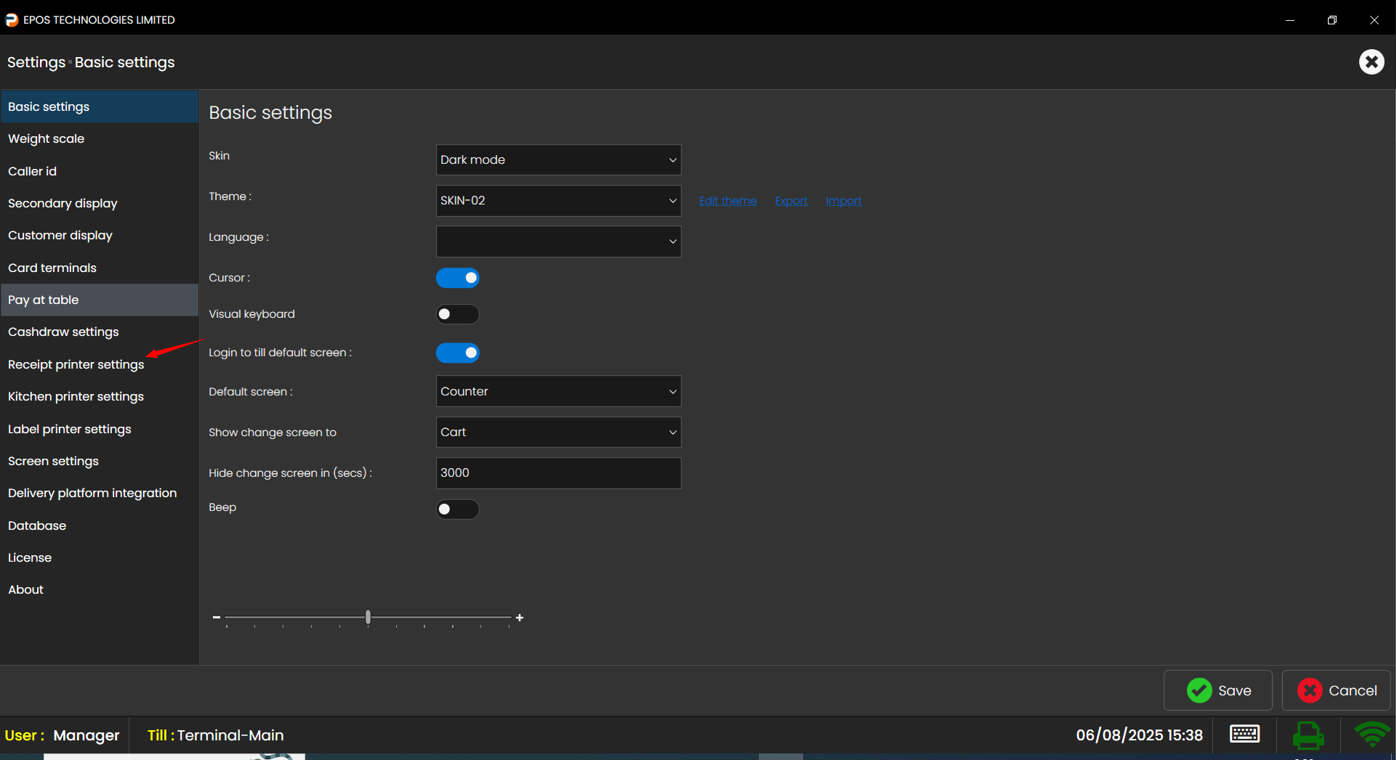1396x760 pixels.
Task: Turn on the Beep toggle
Action: click(458, 509)
